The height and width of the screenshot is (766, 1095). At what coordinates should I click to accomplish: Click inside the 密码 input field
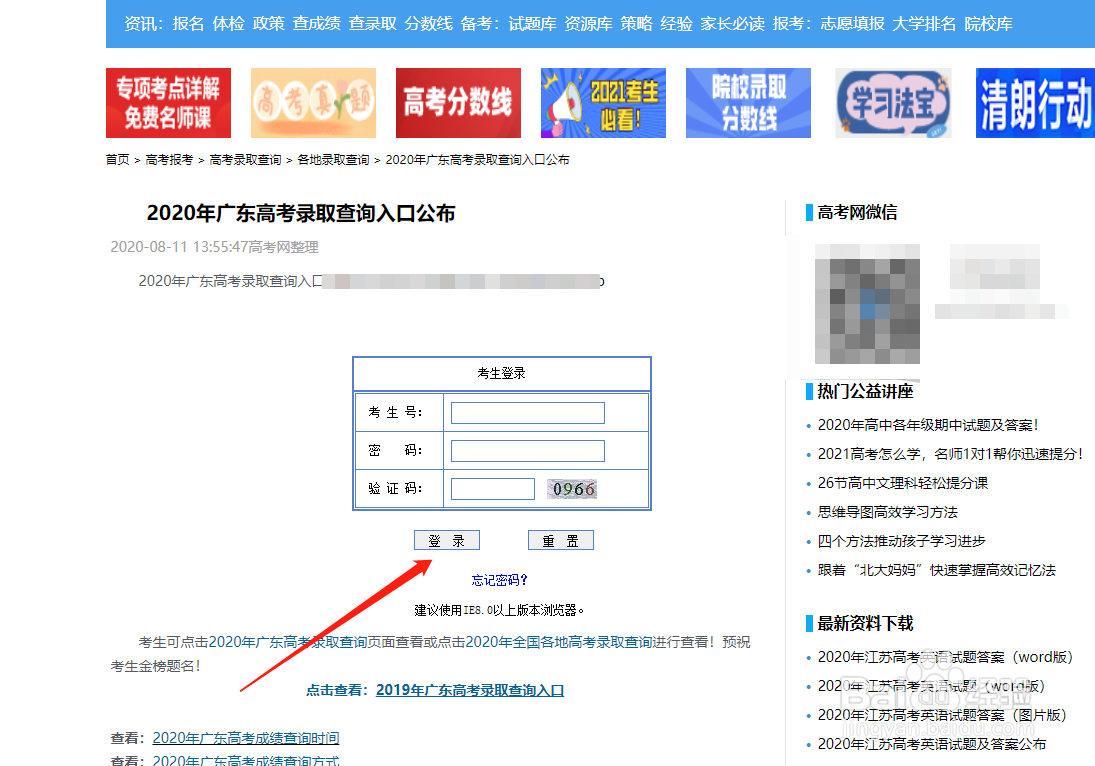528,450
